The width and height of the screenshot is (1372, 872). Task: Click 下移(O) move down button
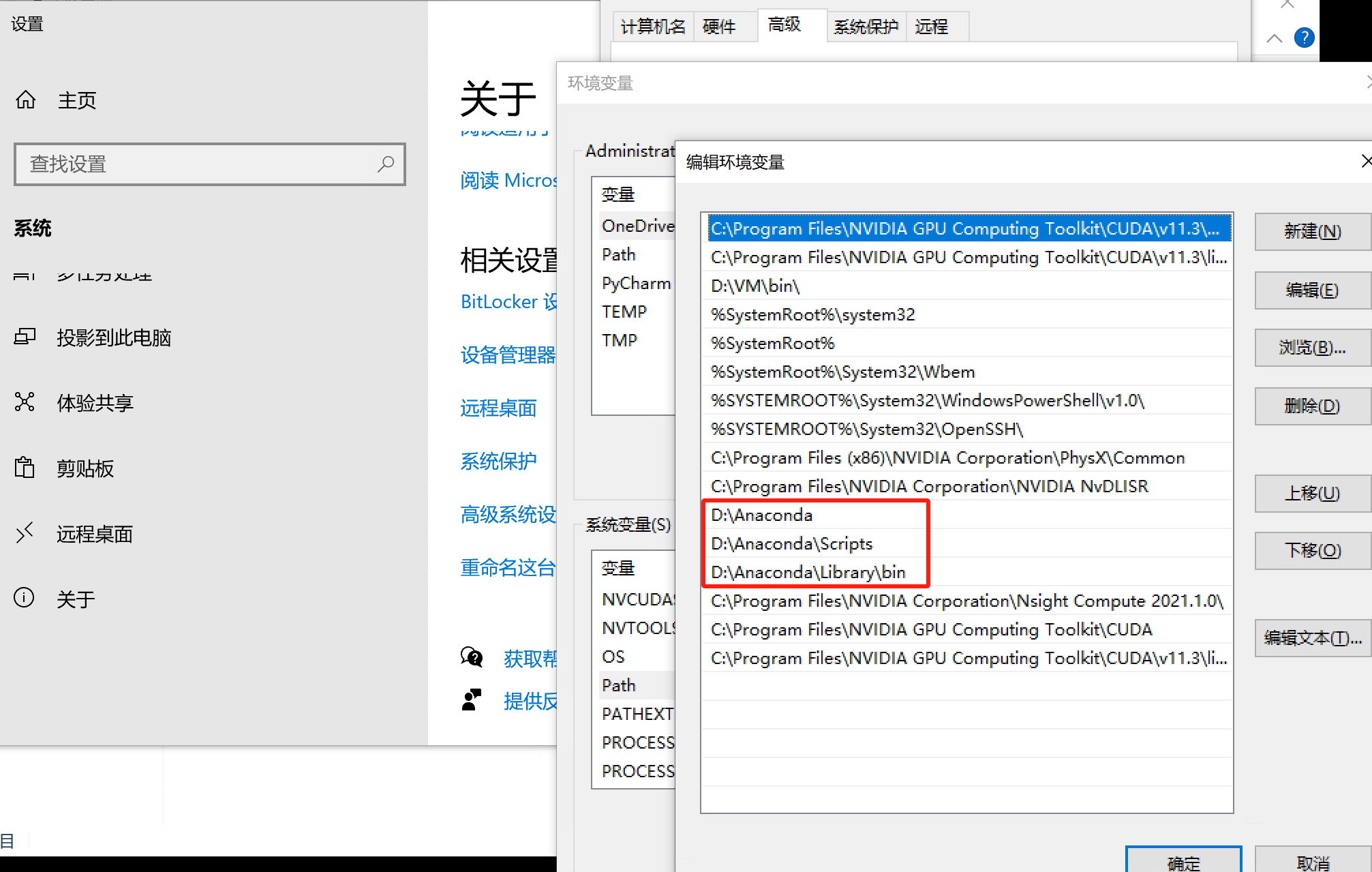[1313, 550]
